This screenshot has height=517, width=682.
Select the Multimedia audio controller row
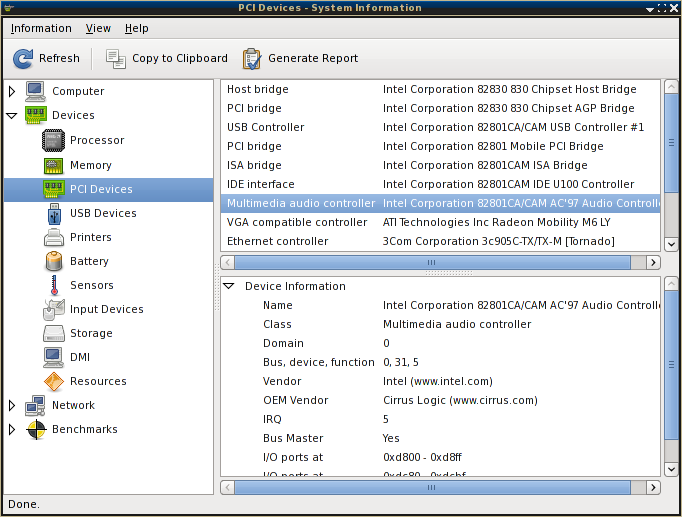tap(441, 203)
